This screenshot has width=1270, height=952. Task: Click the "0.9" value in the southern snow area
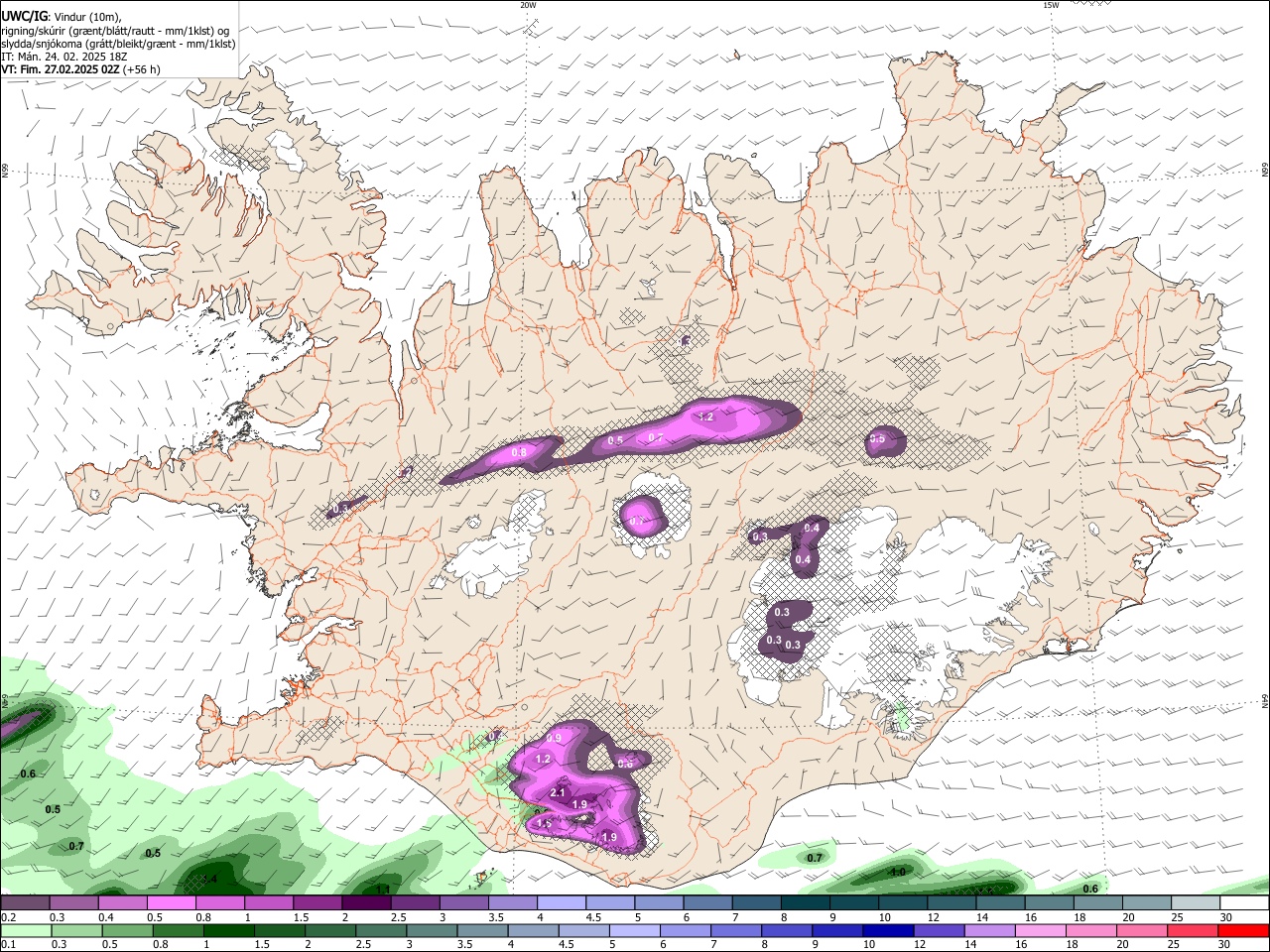click(554, 738)
